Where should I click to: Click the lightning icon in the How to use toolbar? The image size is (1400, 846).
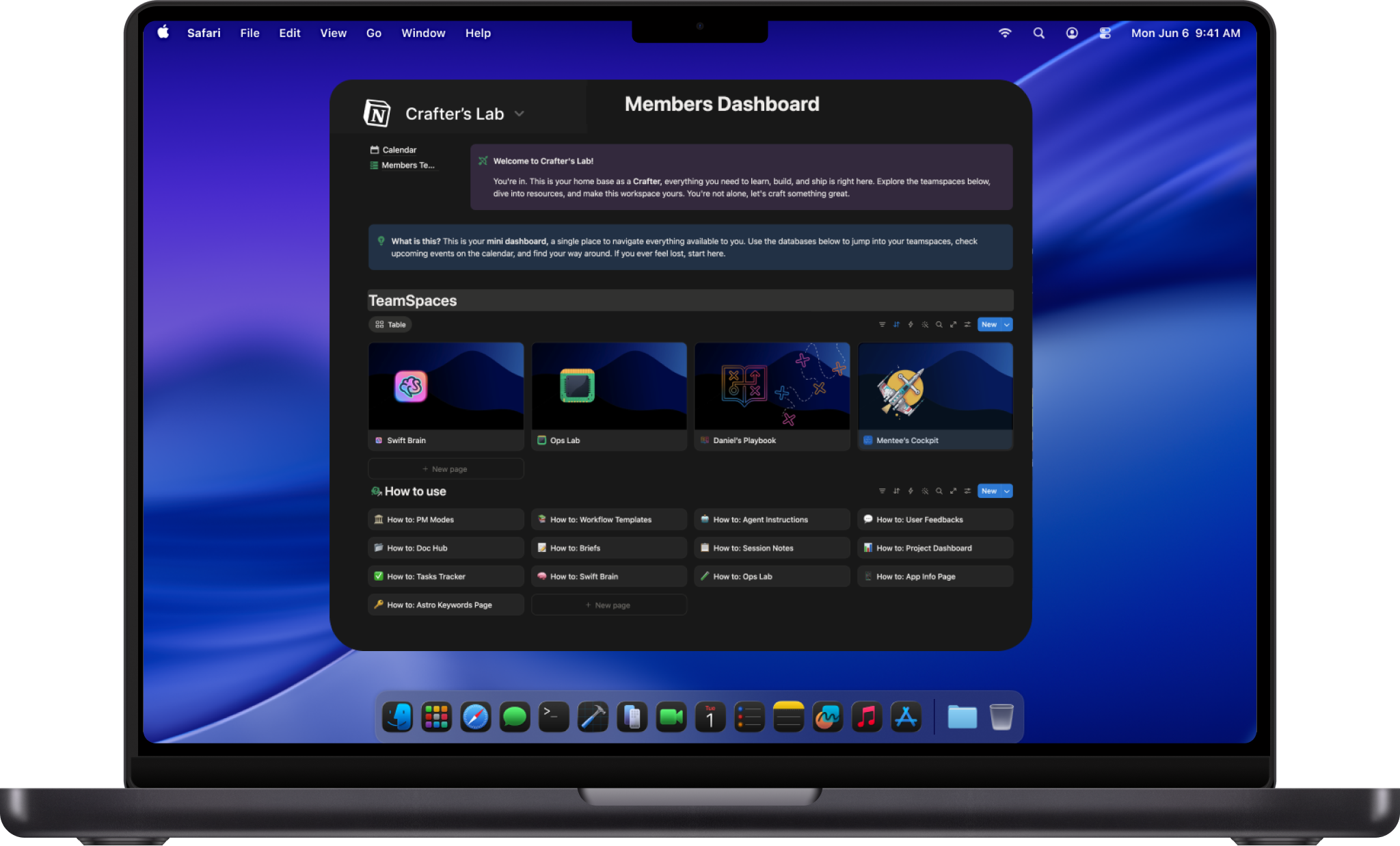[911, 491]
